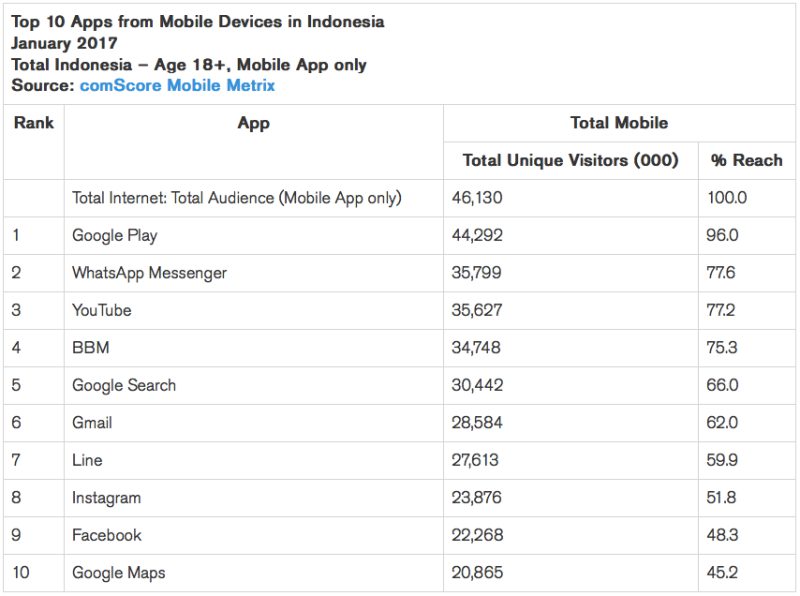Select the 46,130 total audience value
This screenshot has width=800, height=596.
tap(477, 197)
